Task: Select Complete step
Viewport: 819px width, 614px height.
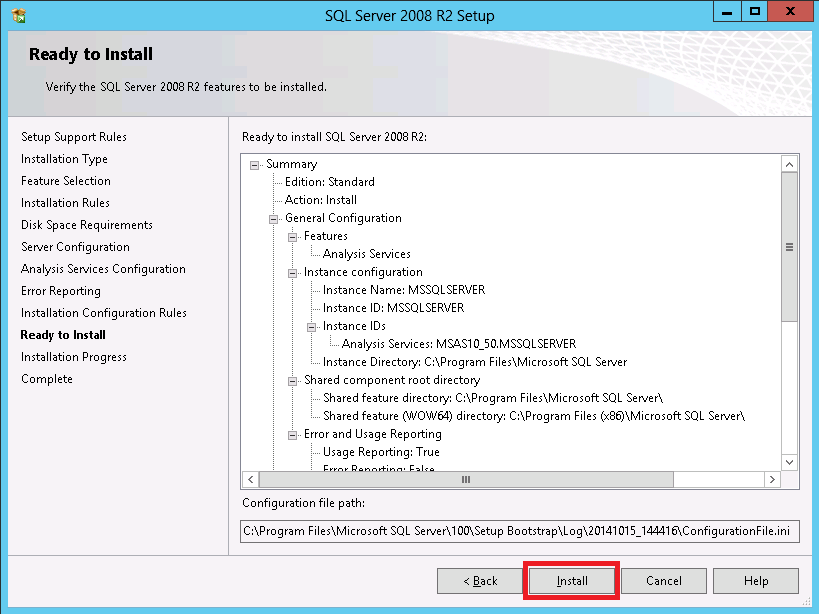Action: [x=47, y=379]
